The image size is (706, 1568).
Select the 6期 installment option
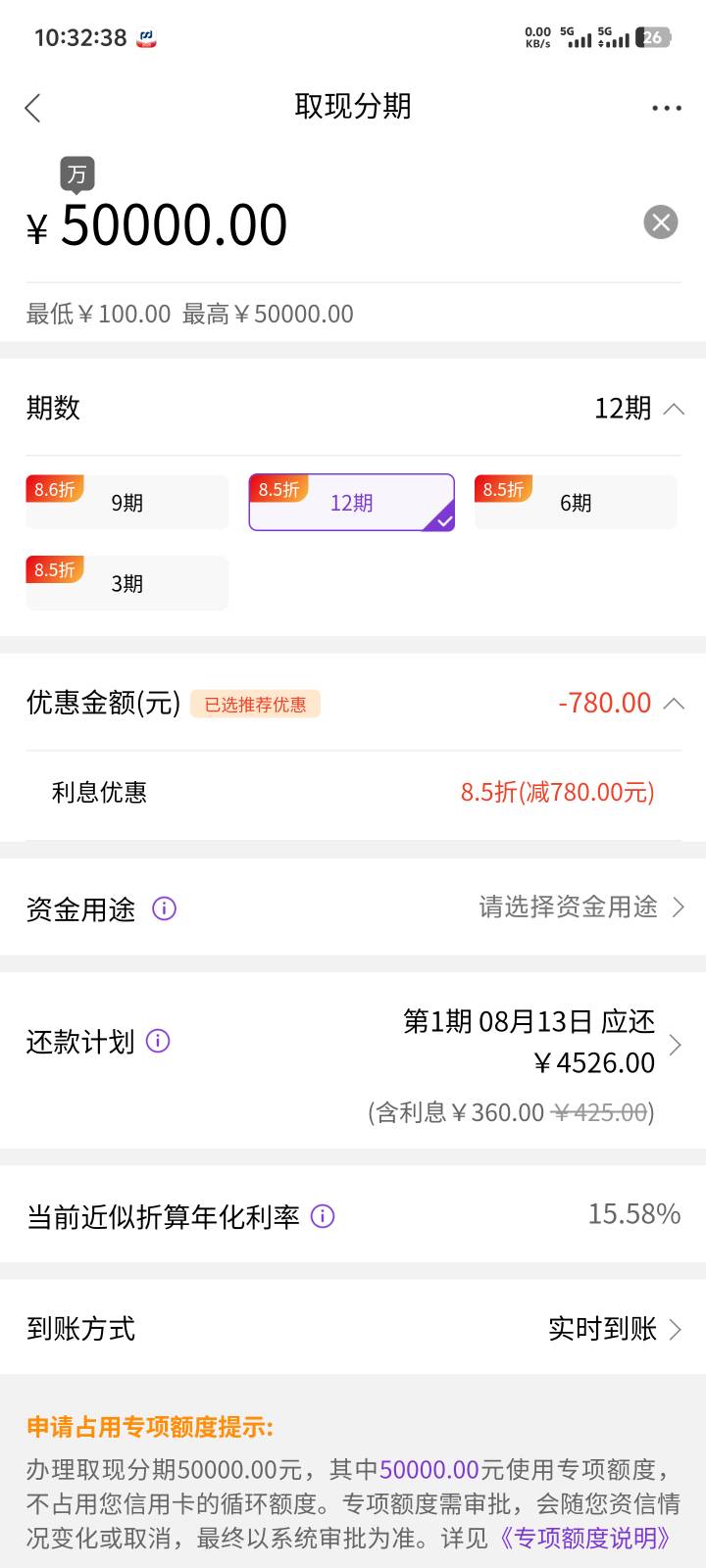(x=576, y=502)
